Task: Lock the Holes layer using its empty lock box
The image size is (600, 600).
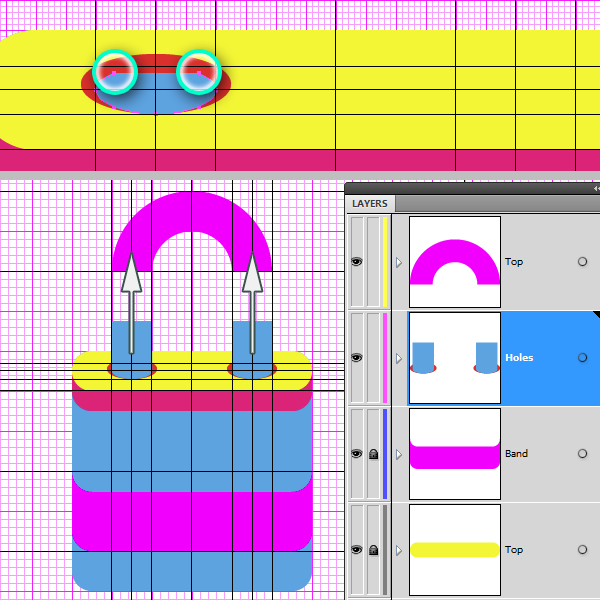Action: tap(373, 358)
